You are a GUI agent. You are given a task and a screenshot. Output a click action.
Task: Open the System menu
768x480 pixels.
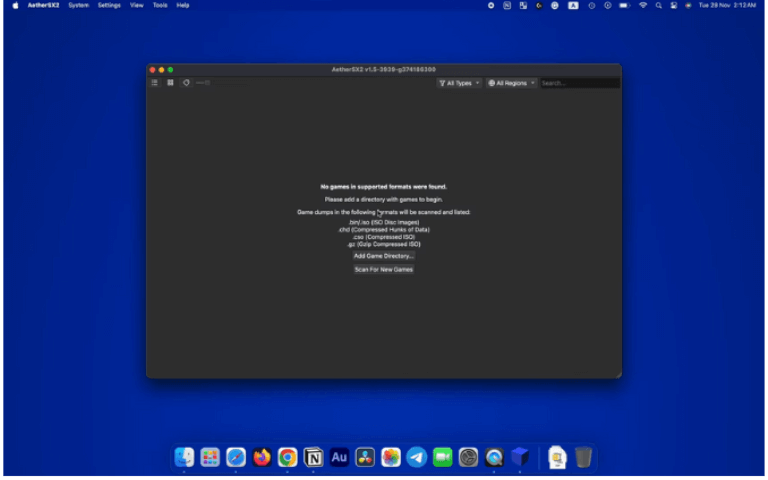coord(78,5)
